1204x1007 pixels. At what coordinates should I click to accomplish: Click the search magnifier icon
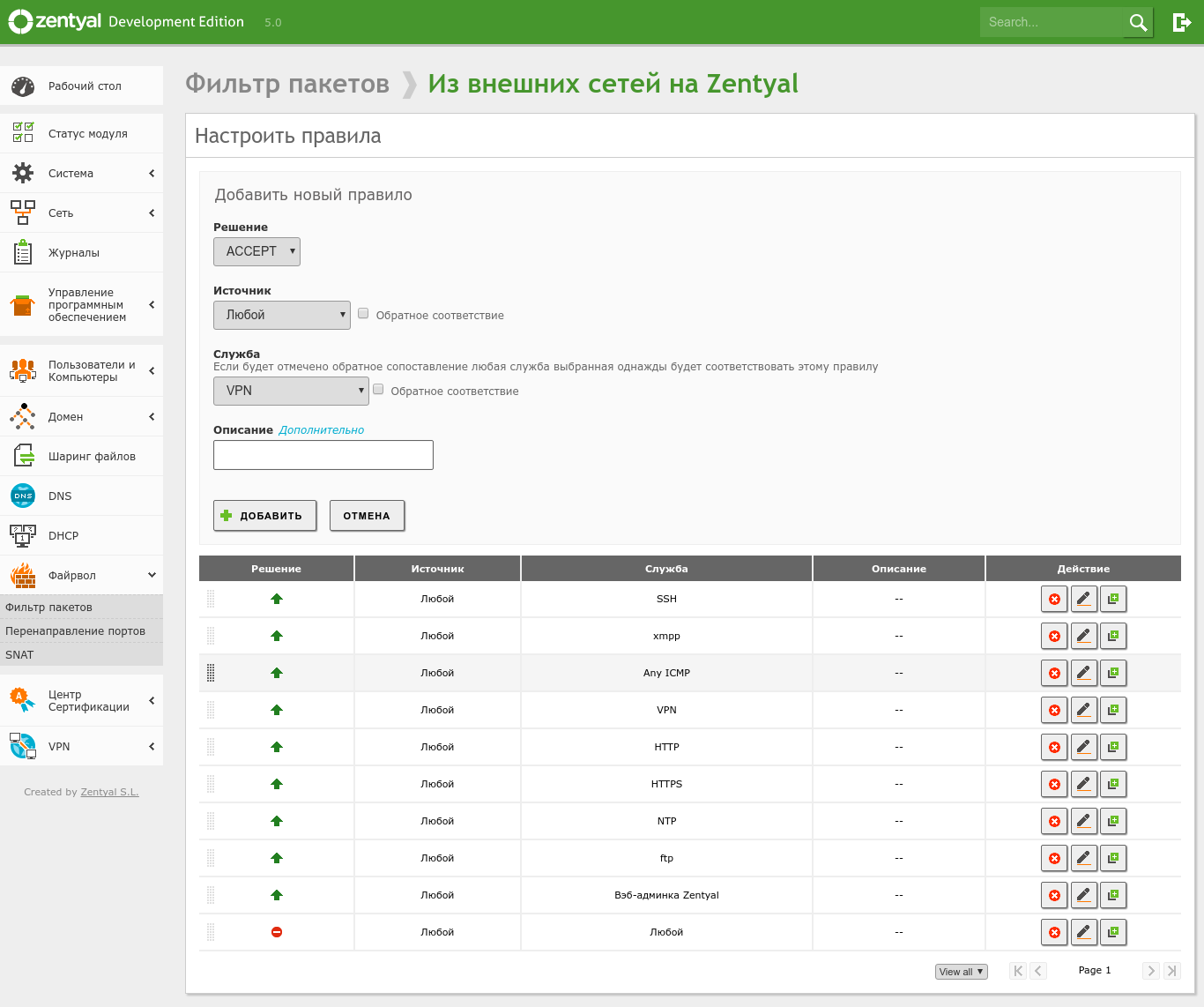coord(1138,22)
